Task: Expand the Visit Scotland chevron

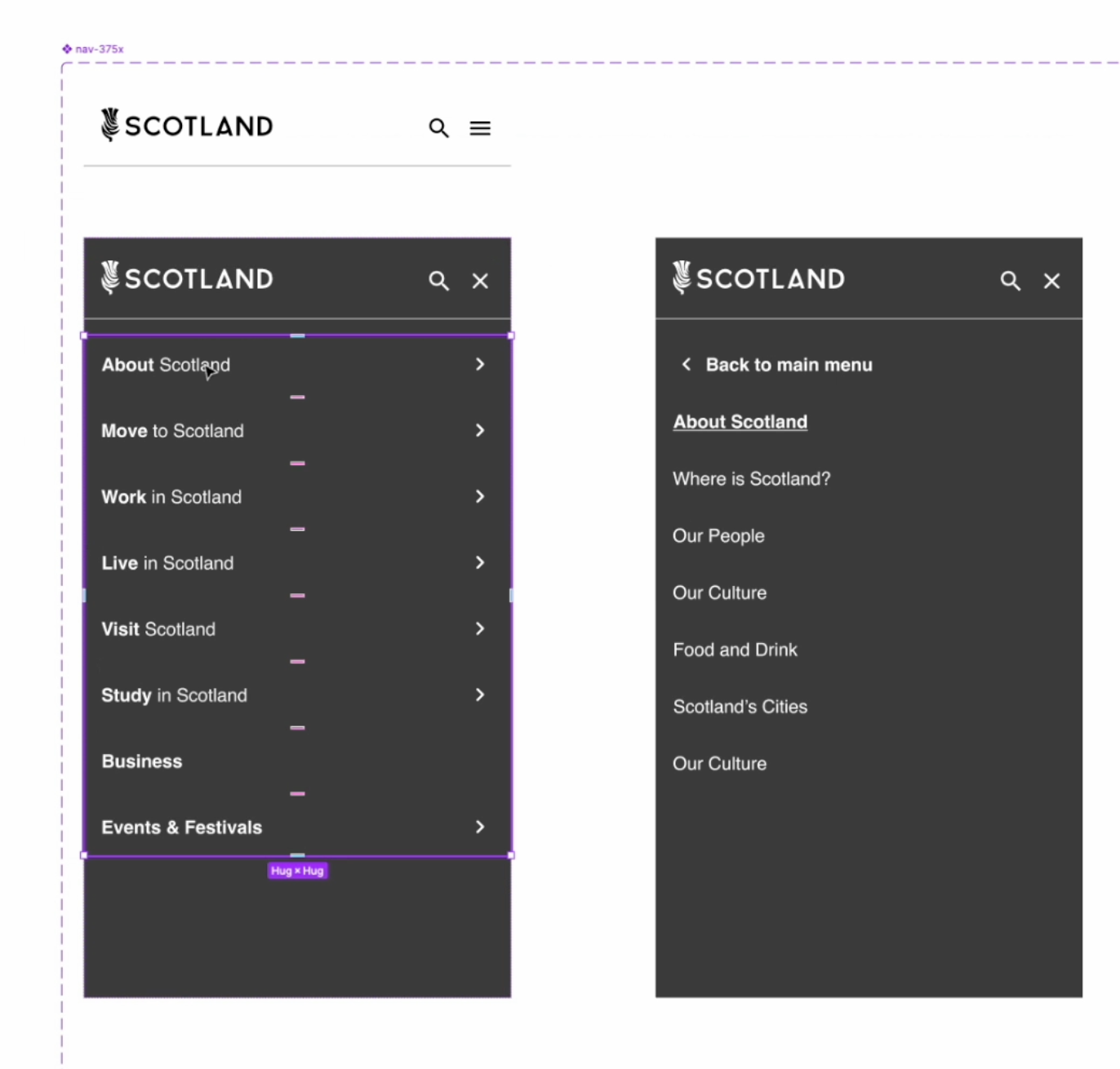Action: tap(480, 628)
